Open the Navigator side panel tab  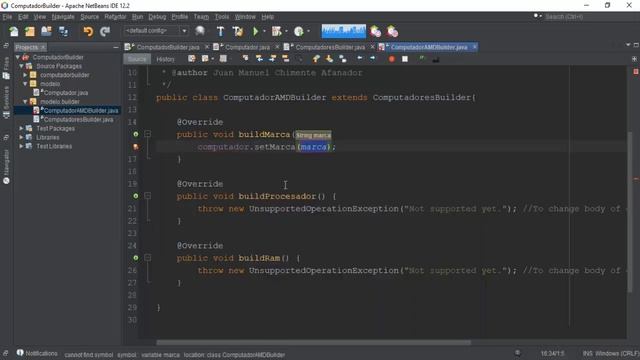[x=6, y=167]
